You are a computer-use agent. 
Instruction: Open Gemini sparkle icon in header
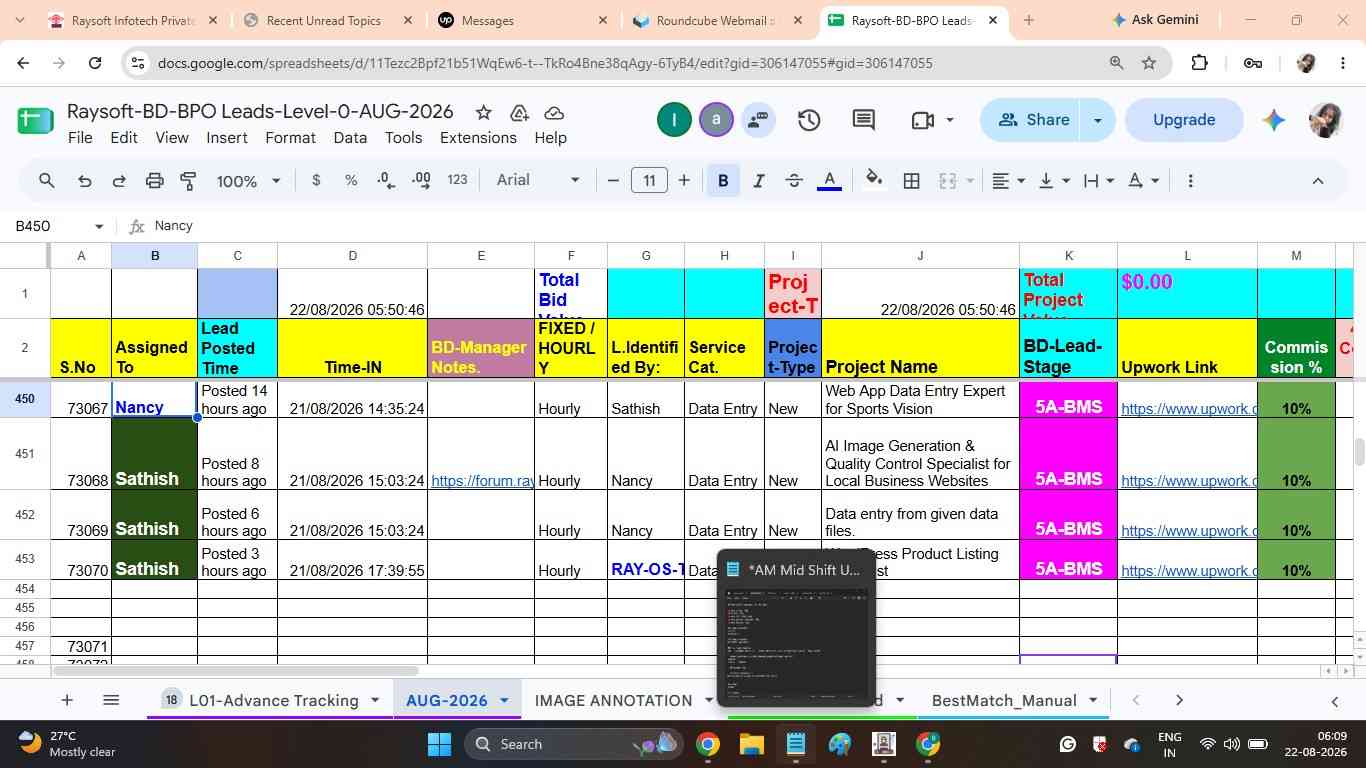tap(1273, 120)
